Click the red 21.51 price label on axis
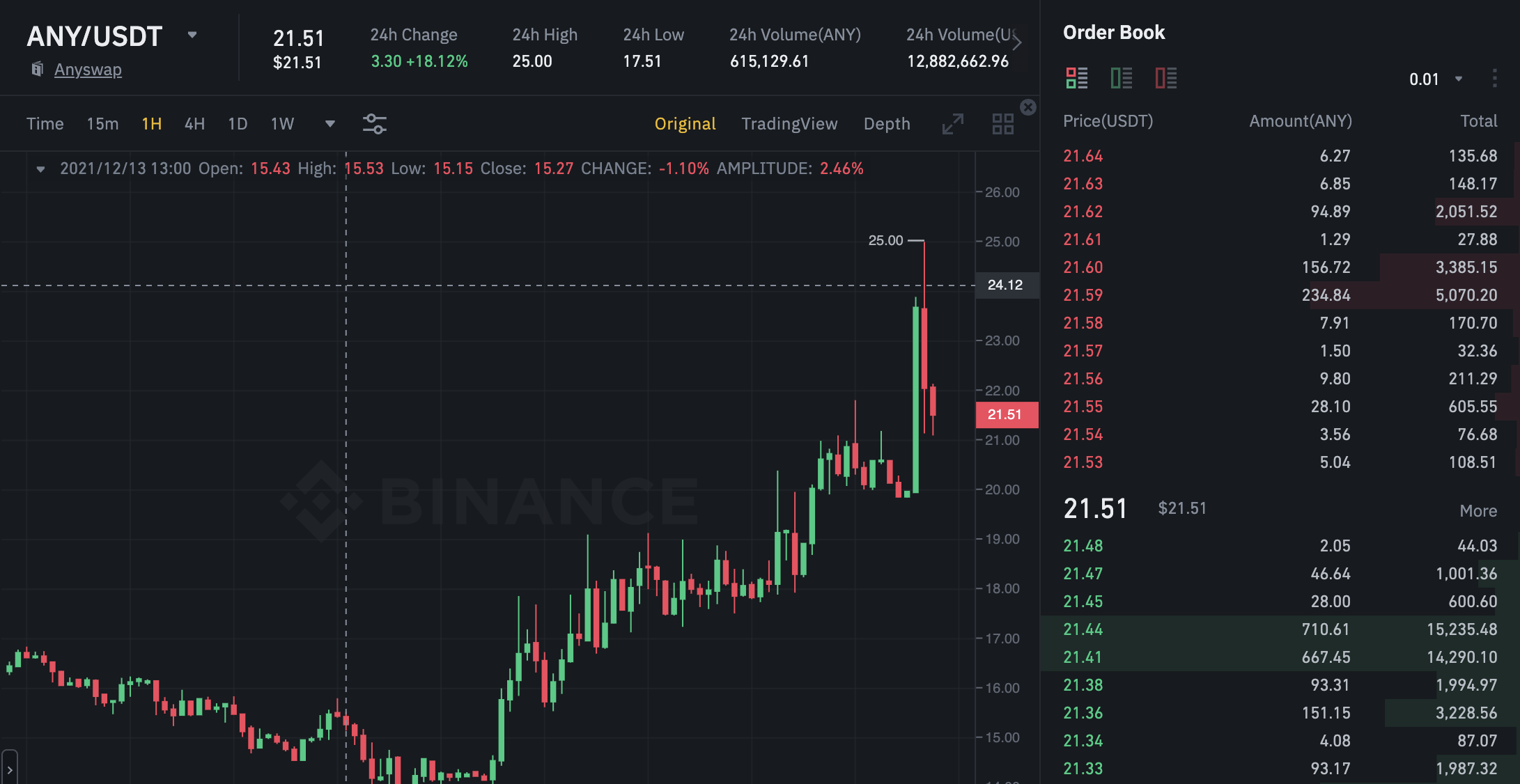This screenshot has height=784, width=1520. (x=1007, y=415)
